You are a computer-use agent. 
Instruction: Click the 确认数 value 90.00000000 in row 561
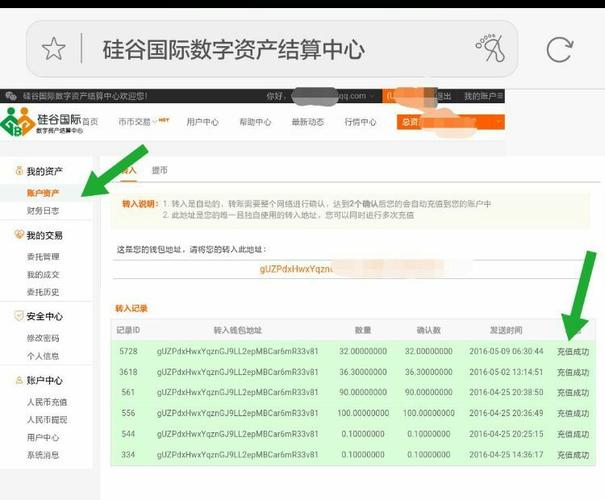[429, 392]
